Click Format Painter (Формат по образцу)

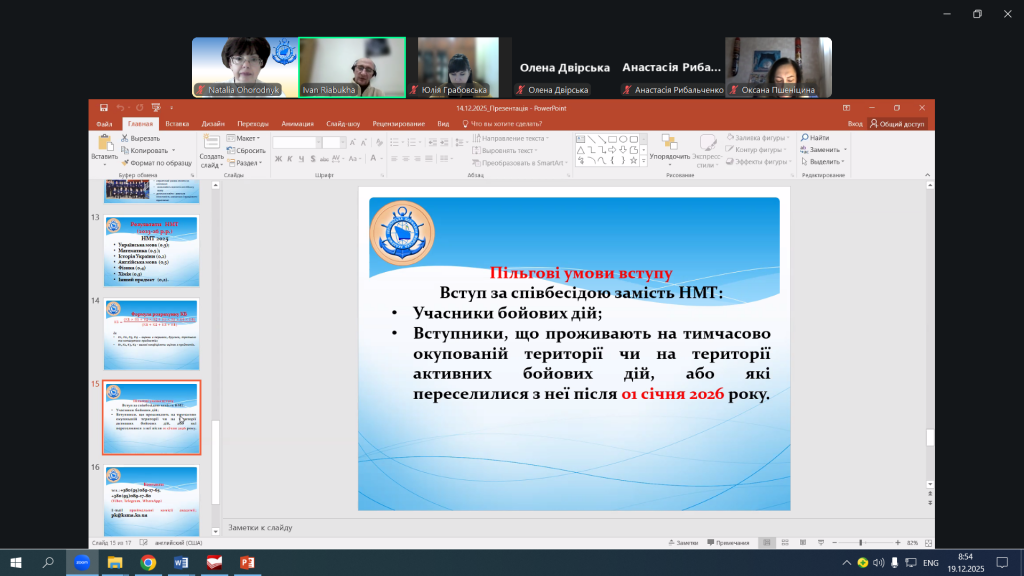click(x=160, y=162)
